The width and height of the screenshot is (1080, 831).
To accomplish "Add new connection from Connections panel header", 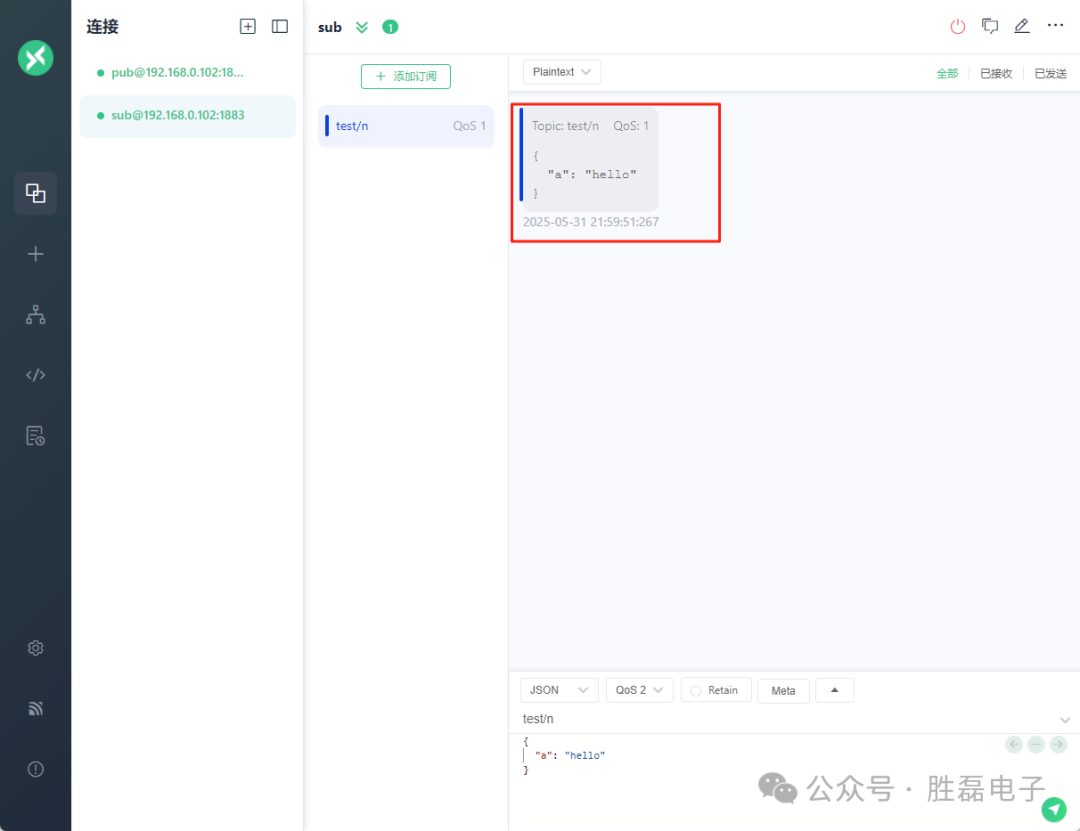I will tap(247, 26).
